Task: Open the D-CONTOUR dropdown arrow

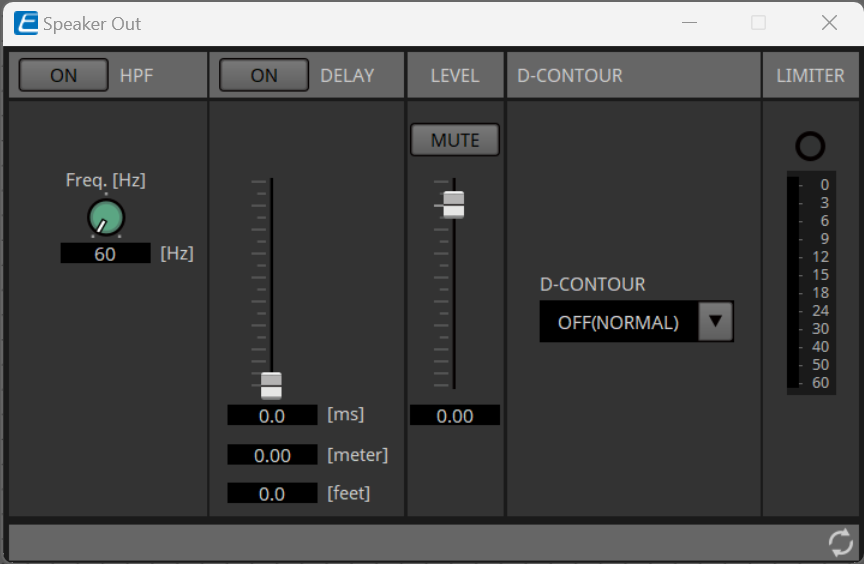Action: [x=715, y=321]
